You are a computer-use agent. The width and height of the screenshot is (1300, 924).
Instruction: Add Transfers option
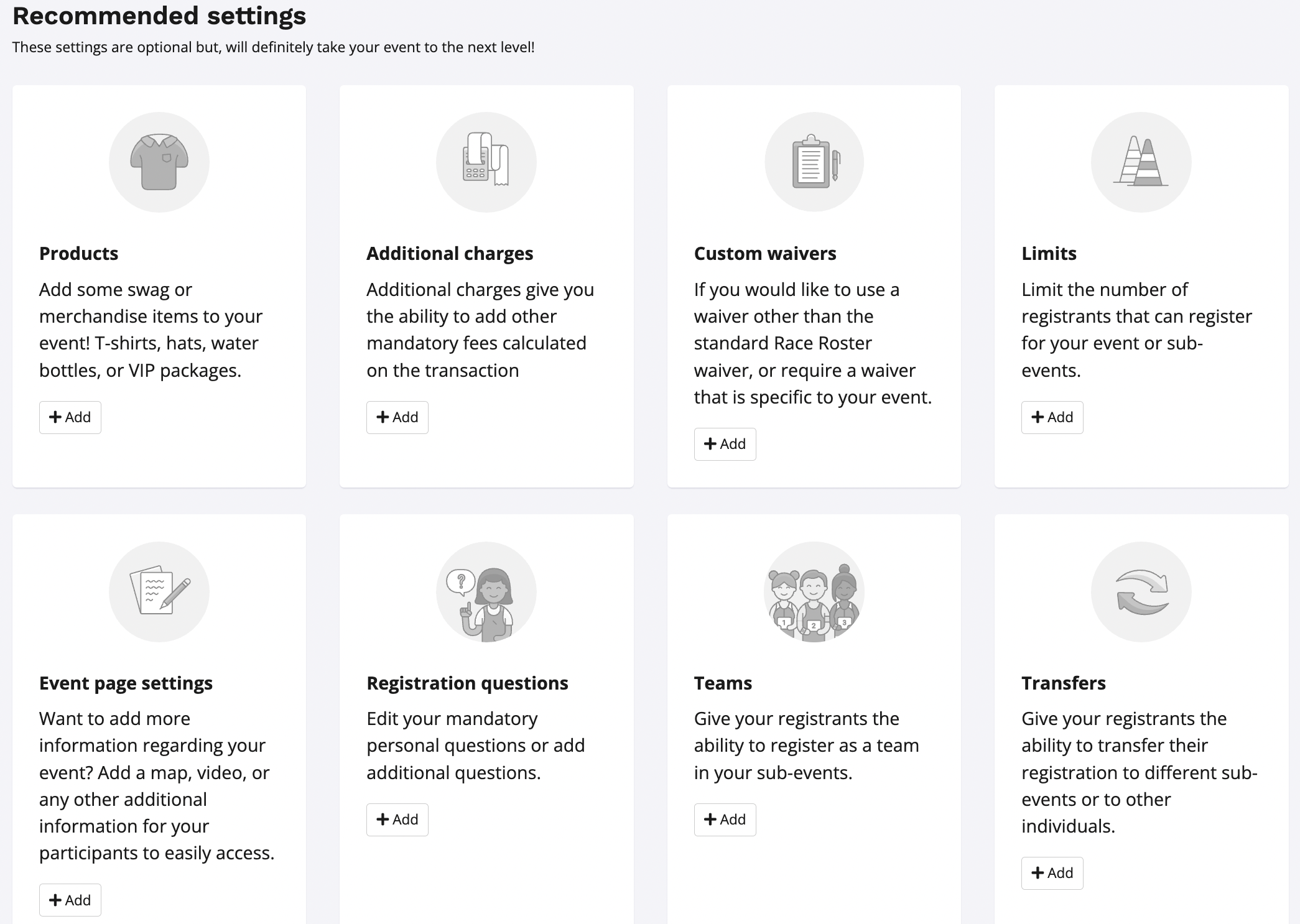pos(1052,873)
